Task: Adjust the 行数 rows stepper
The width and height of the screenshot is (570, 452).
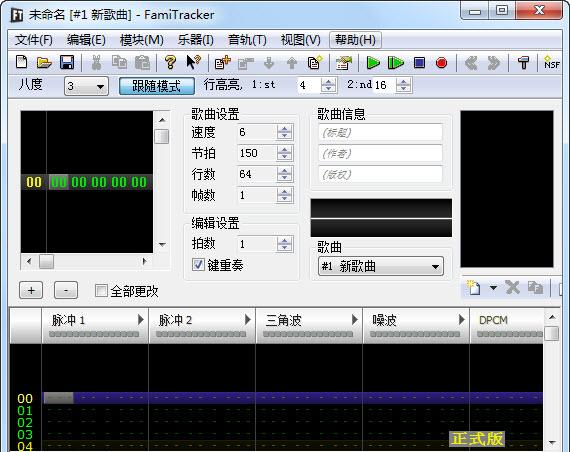Action: pyautogui.click(x=284, y=174)
